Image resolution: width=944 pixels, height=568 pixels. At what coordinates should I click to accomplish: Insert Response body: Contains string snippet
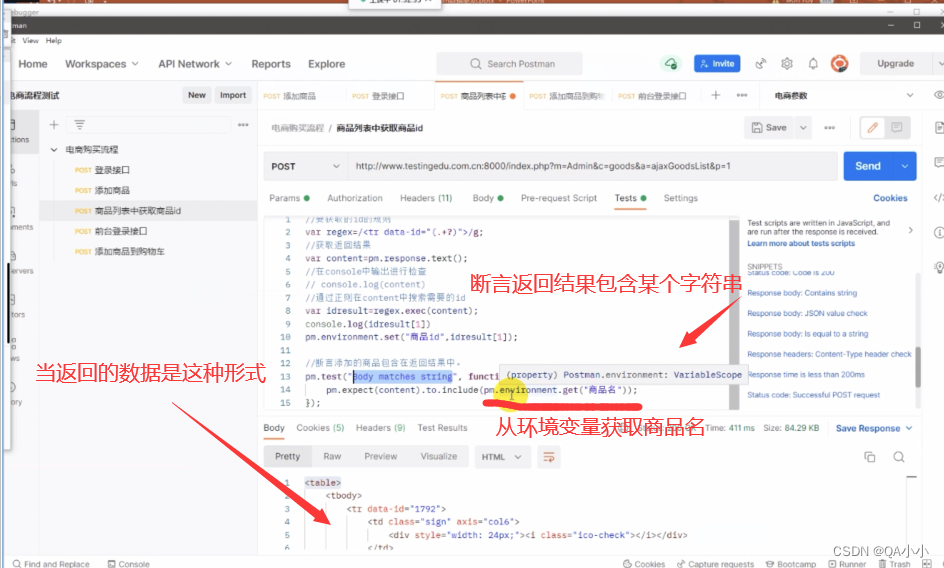click(x=802, y=293)
